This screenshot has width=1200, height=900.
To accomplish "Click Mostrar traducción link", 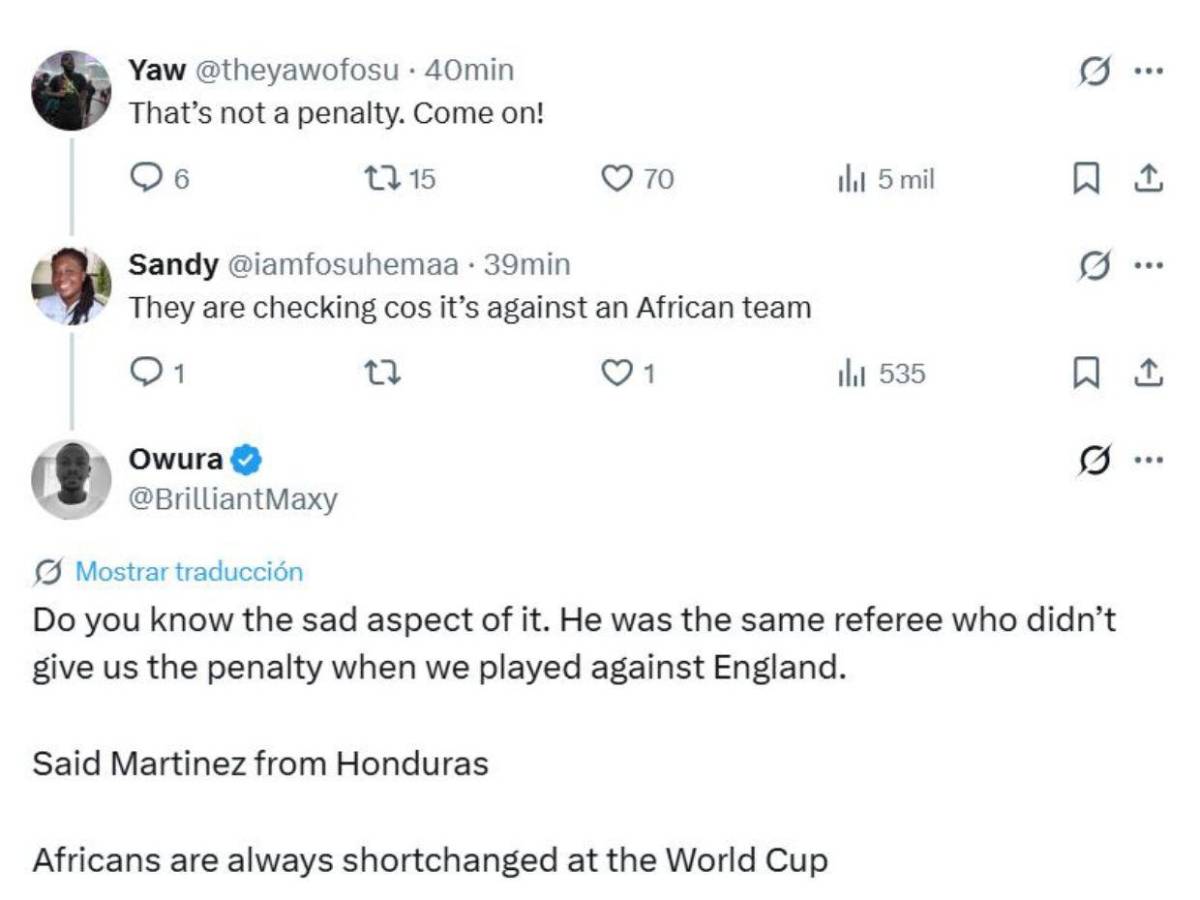I will coord(189,572).
